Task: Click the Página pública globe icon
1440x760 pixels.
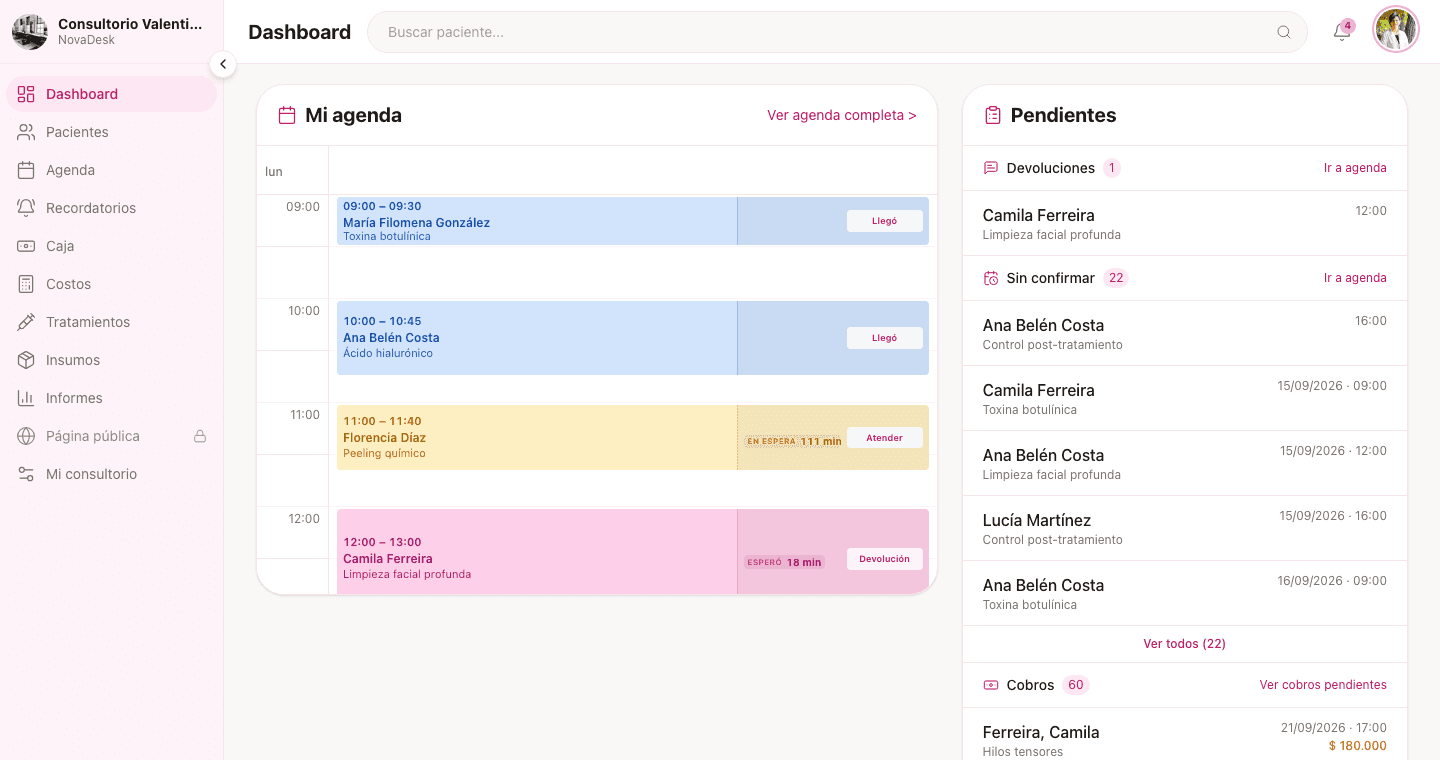Action: click(26, 436)
